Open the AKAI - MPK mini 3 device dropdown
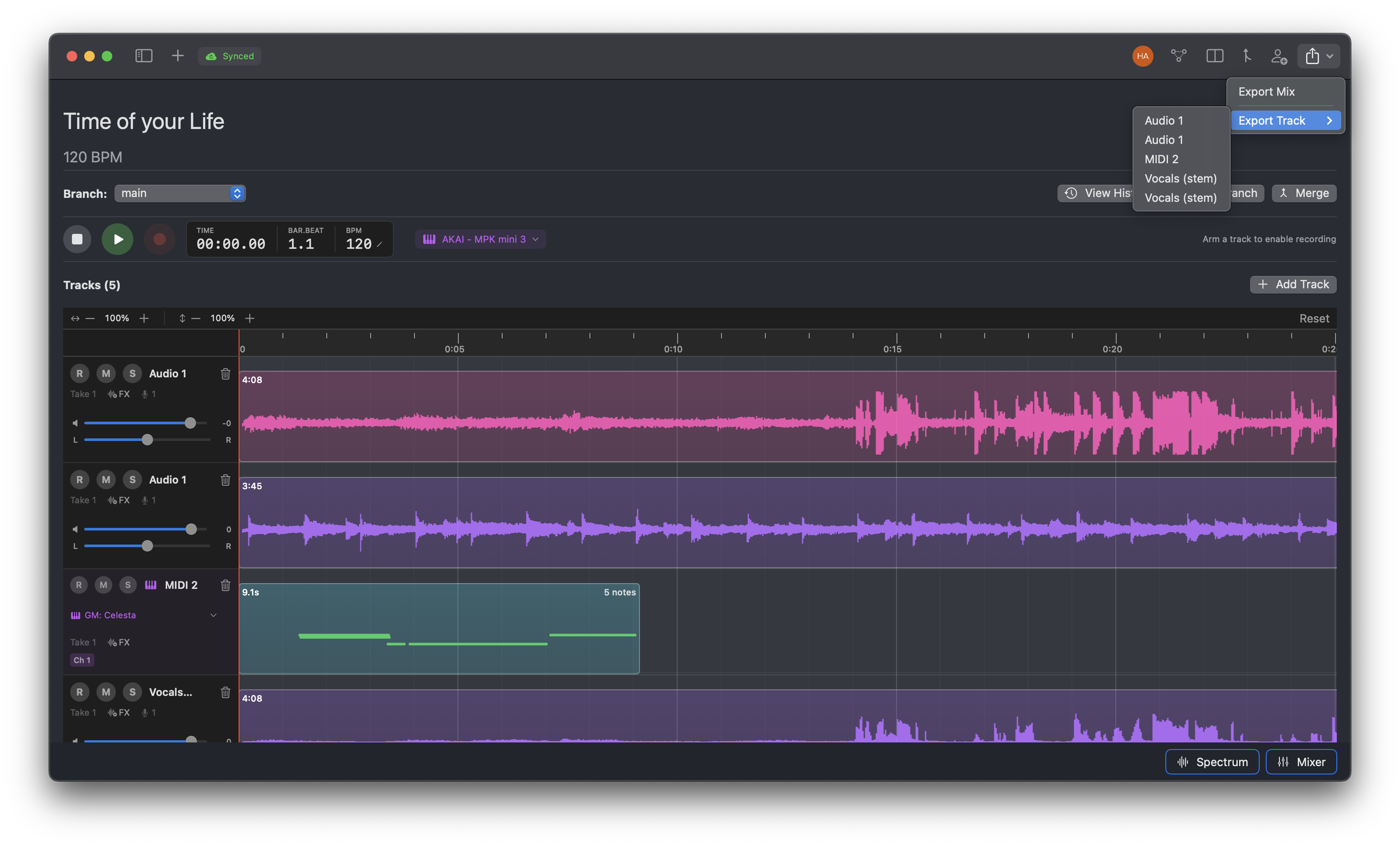Screen dimensions: 1400x846 pyautogui.click(x=480, y=239)
